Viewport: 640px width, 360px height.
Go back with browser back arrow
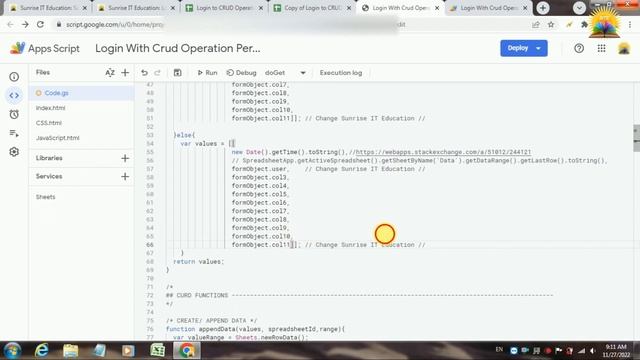tap(10, 24)
